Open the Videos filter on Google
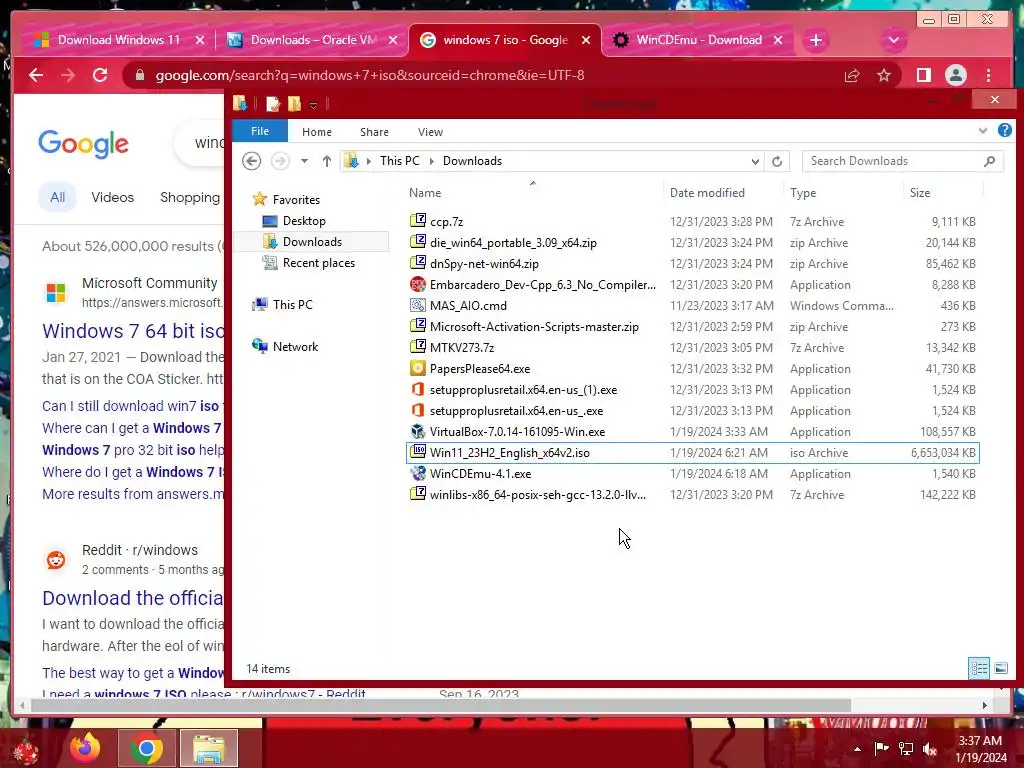Viewport: 1024px width, 768px height. pyautogui.click(x=112, y=197)
